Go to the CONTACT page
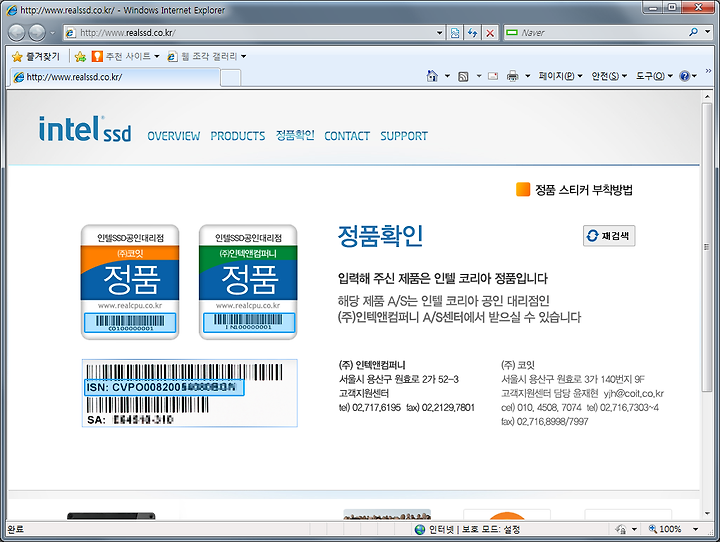Viewport: 720px width, 542px height. tap(347, 136)
